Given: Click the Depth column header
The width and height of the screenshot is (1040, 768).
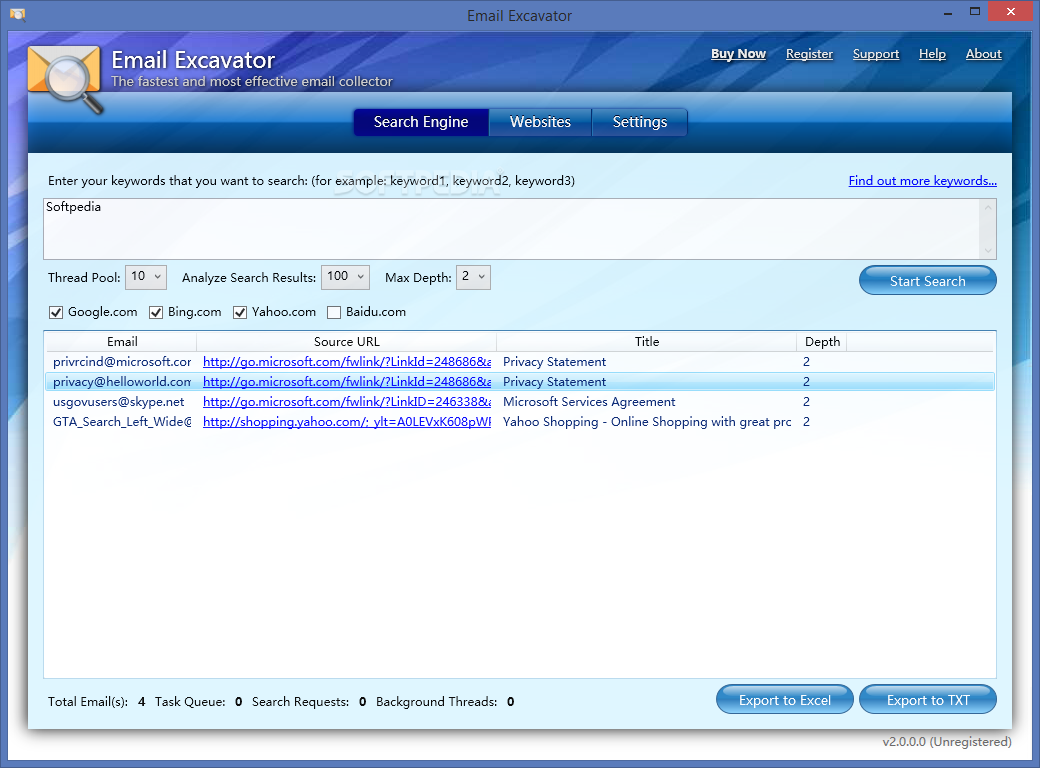Looking at the screenshot, I should coord(822,342).
